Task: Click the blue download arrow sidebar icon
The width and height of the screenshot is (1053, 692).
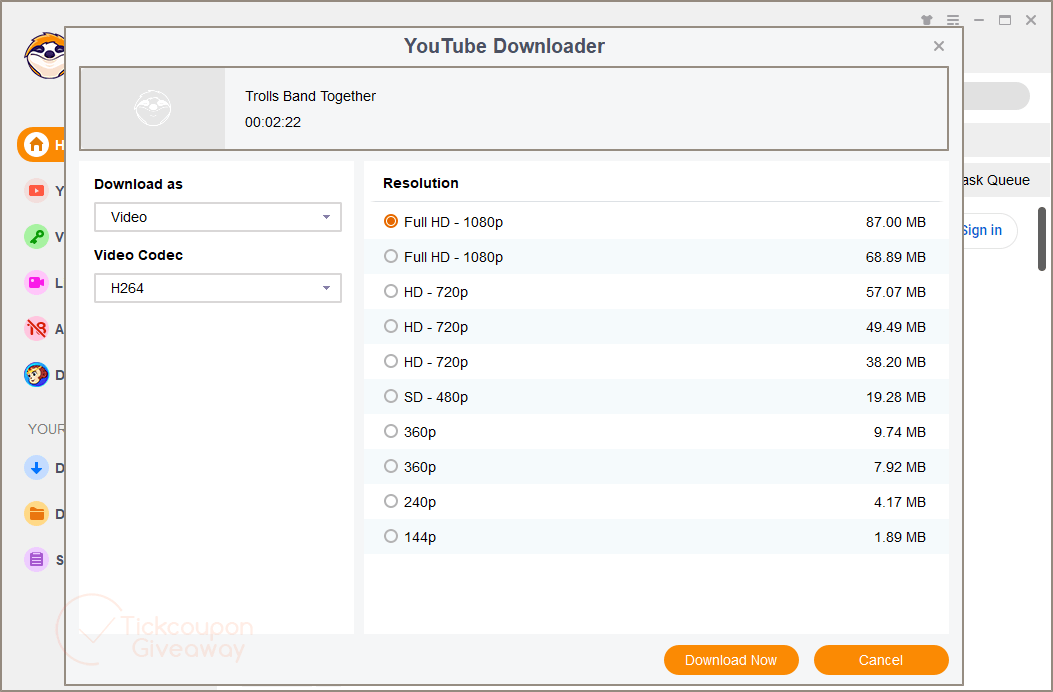Action: pos(36,468)
